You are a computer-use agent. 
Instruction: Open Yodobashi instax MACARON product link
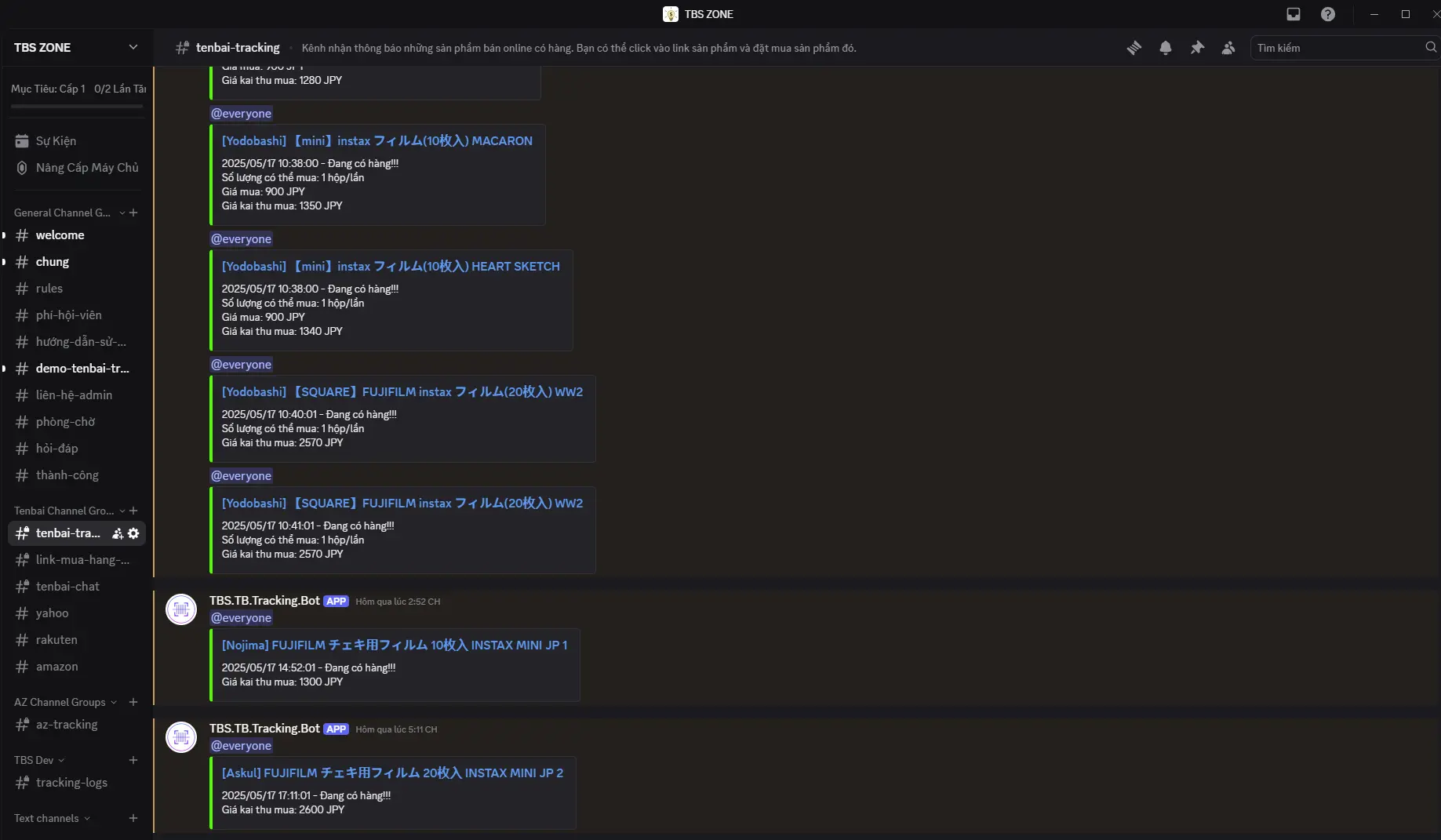(377, 141)
